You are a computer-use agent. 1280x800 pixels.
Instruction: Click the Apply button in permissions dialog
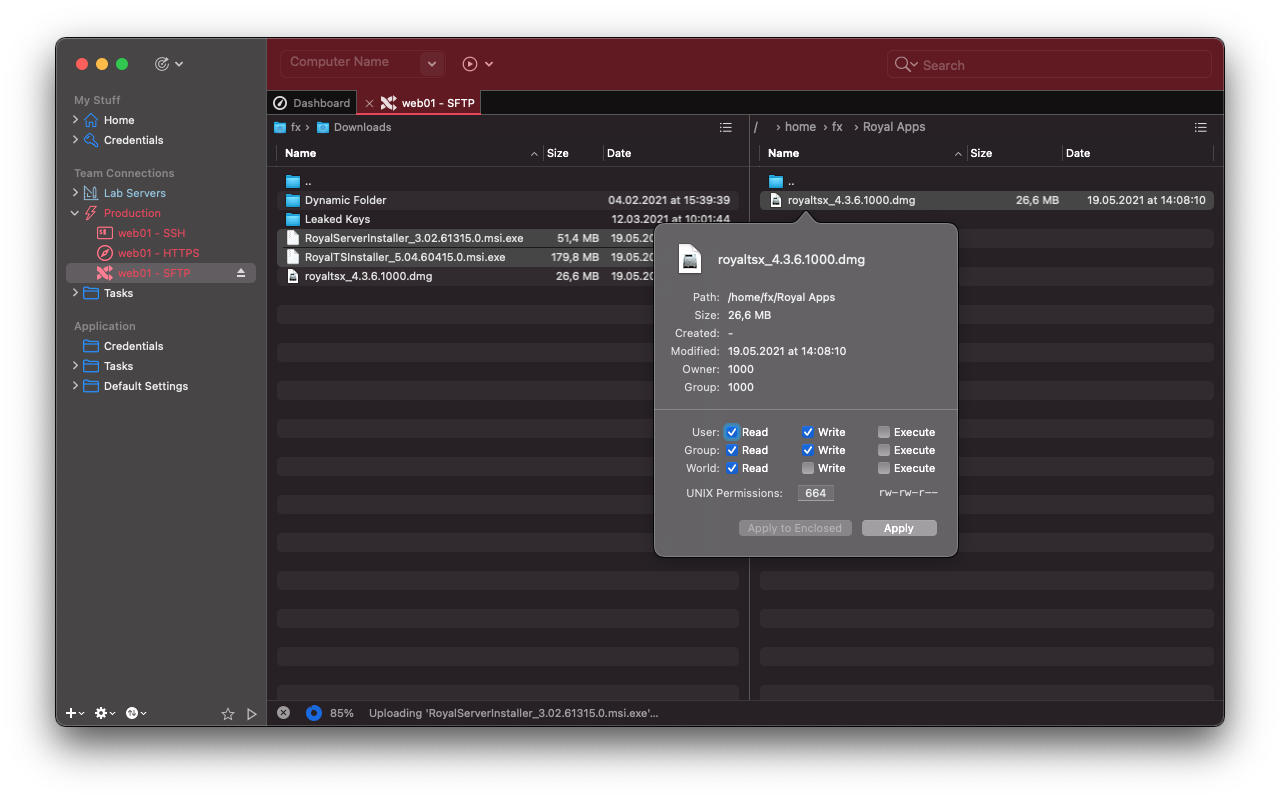[x=898, y=527]
